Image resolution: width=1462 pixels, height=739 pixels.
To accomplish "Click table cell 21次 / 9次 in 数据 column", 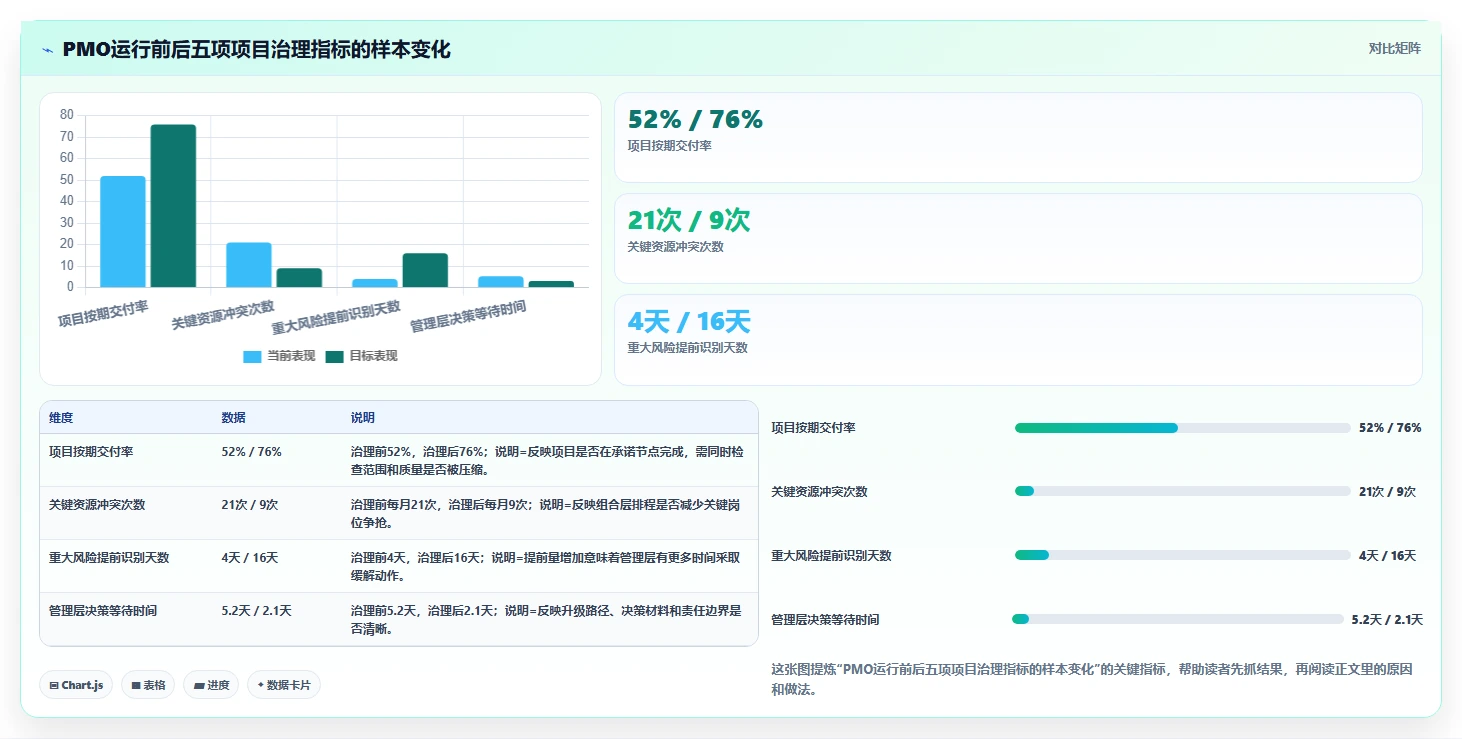I will 250,505.
